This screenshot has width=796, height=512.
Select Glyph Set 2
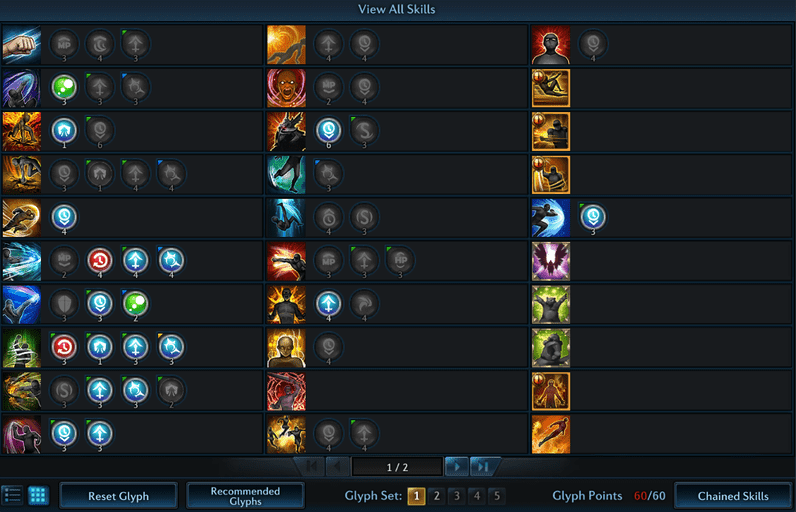click(x=437, y=496)
